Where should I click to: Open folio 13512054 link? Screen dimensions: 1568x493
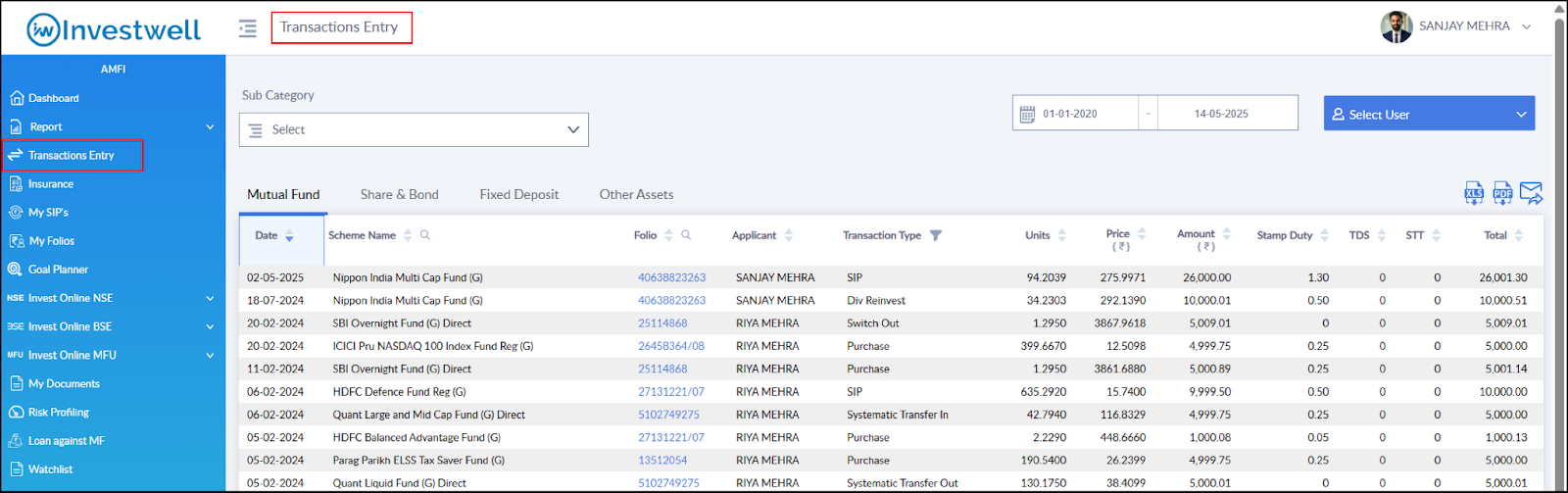point(662,461)
